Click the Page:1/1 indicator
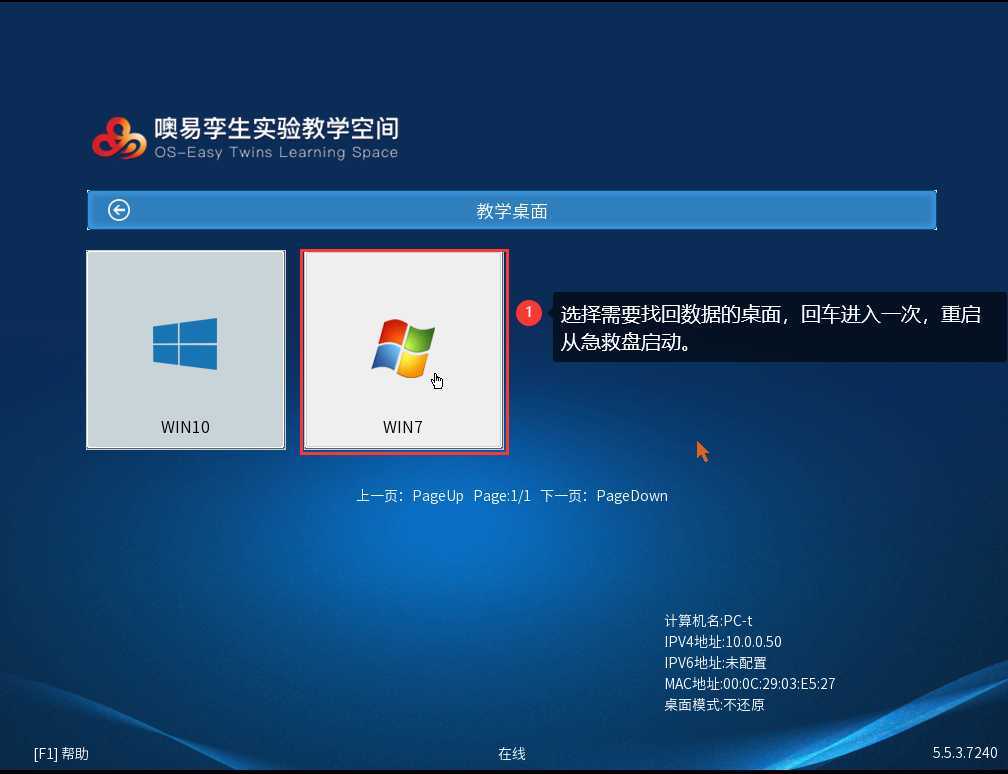1008x774 pixels. [x=502, y=496]
